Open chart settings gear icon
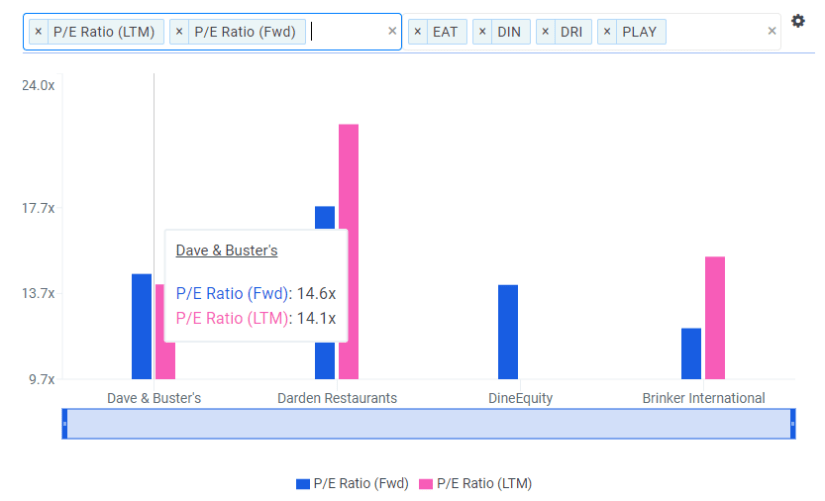825x501 pixels. 798,21
